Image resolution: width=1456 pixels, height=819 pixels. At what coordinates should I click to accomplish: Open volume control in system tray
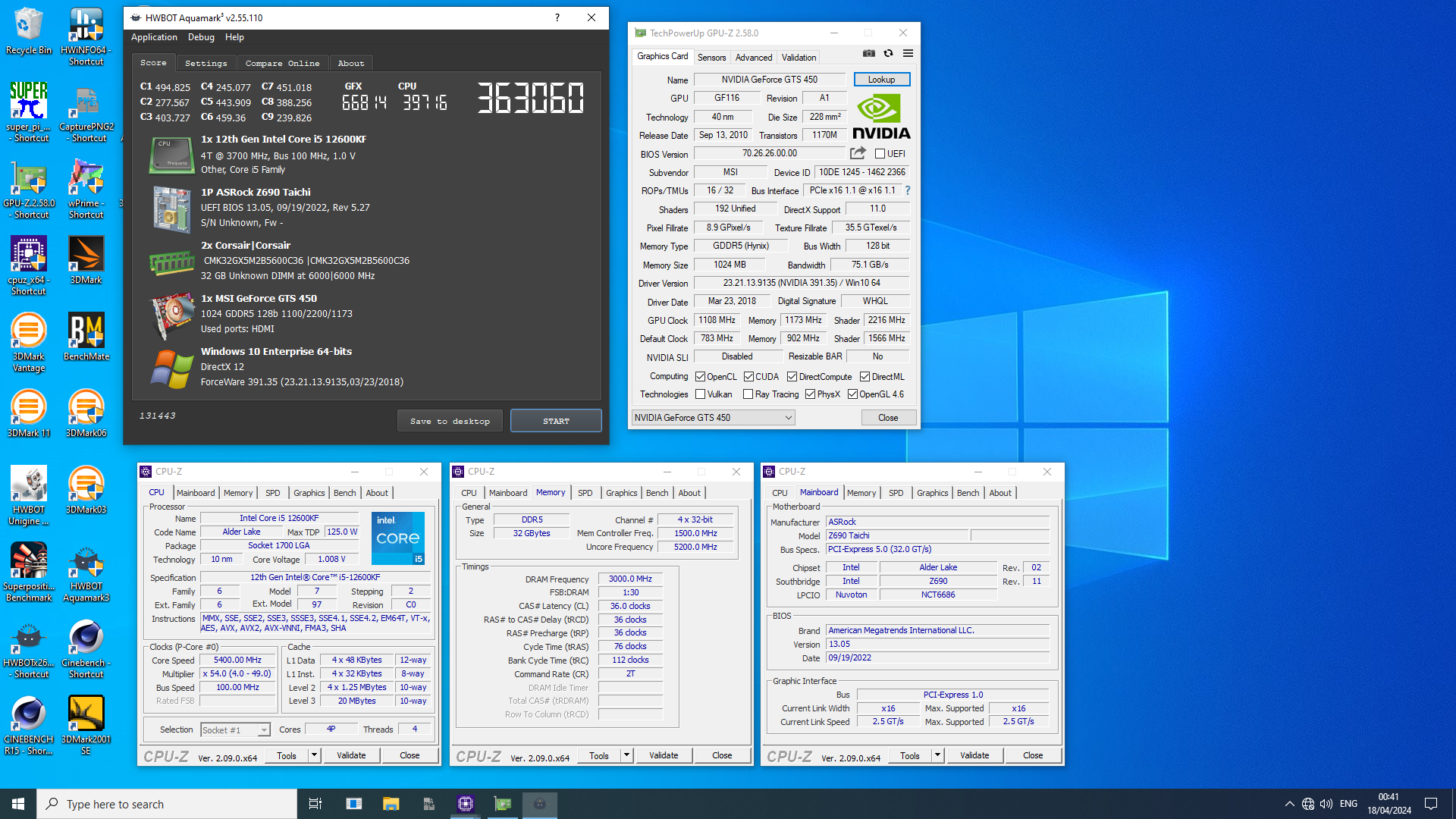pyautogui.click(x=1326, y=804)
